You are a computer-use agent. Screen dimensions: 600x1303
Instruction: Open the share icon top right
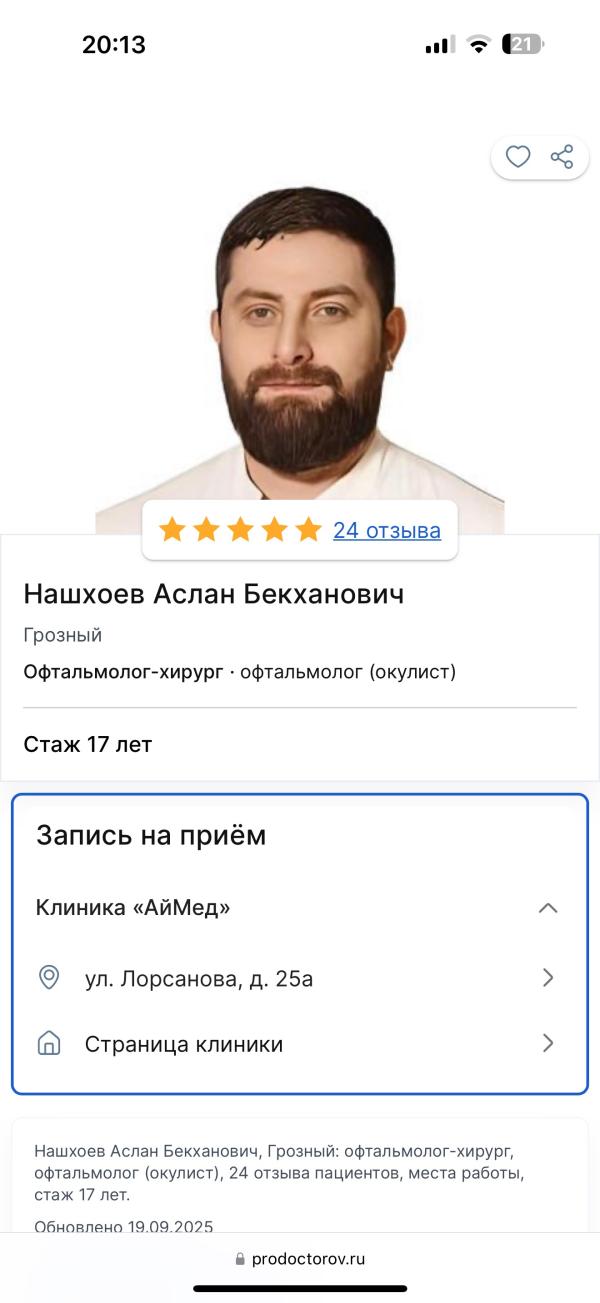[x=562, y=156]
